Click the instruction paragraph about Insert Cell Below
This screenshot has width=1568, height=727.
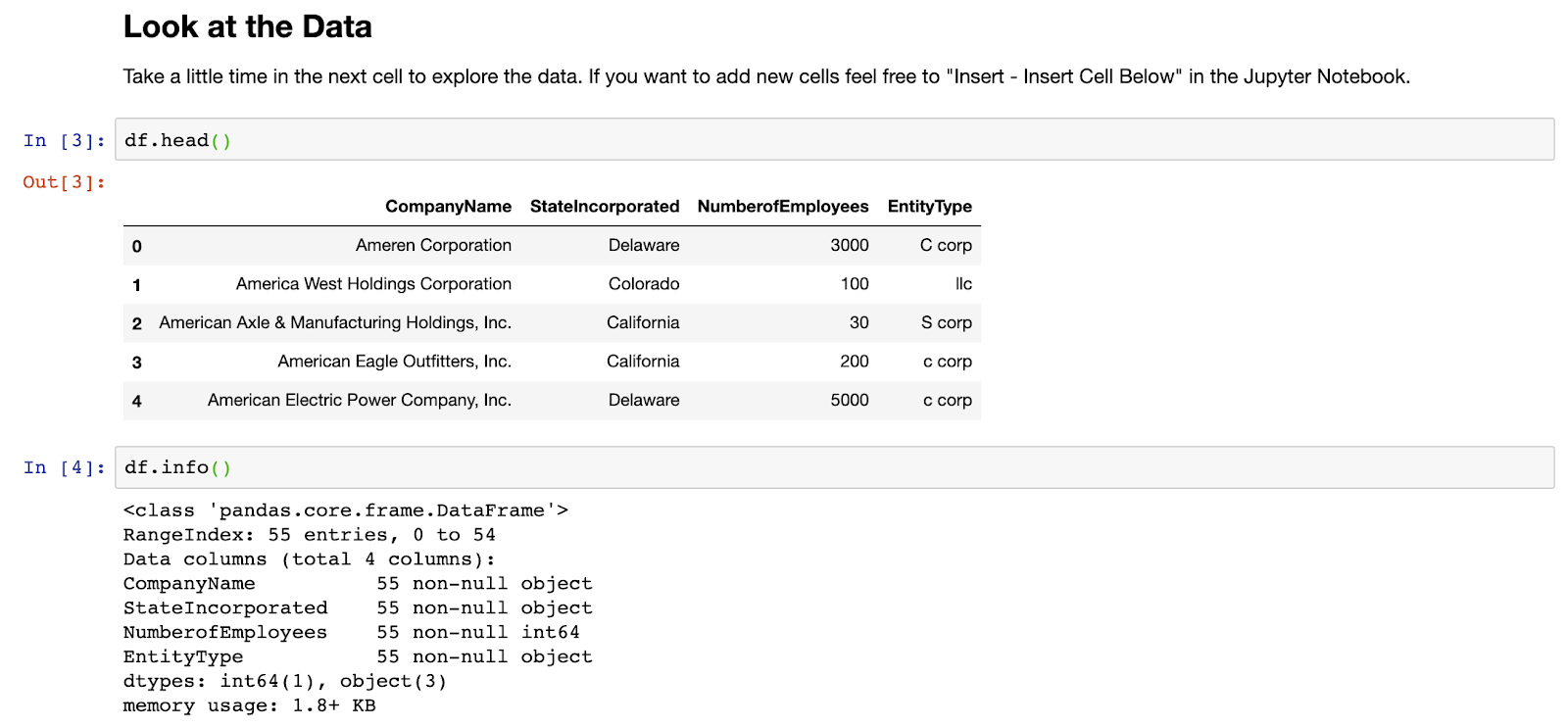coord(766,76)
